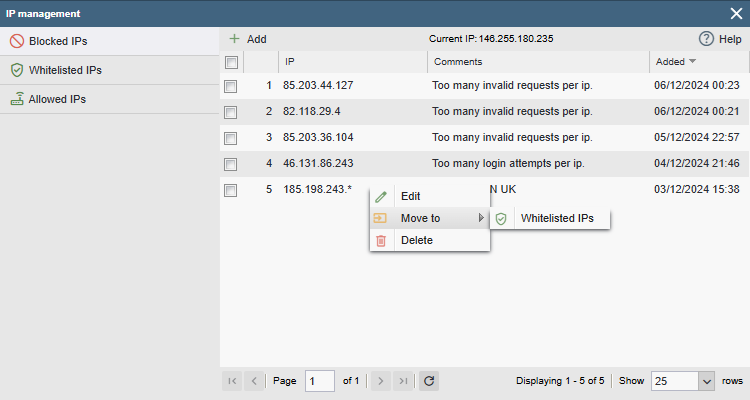Close the IP management dialog
Viewport: 750px width, 400px height.
736,13
